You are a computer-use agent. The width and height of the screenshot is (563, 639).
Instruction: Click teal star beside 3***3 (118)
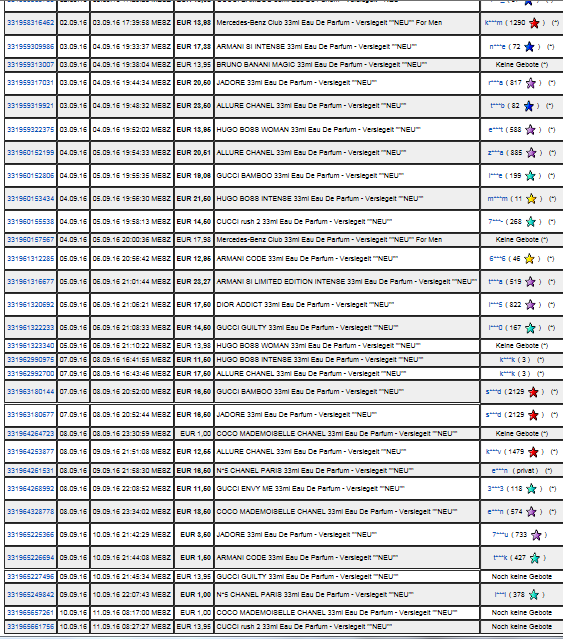pos(531,489)
